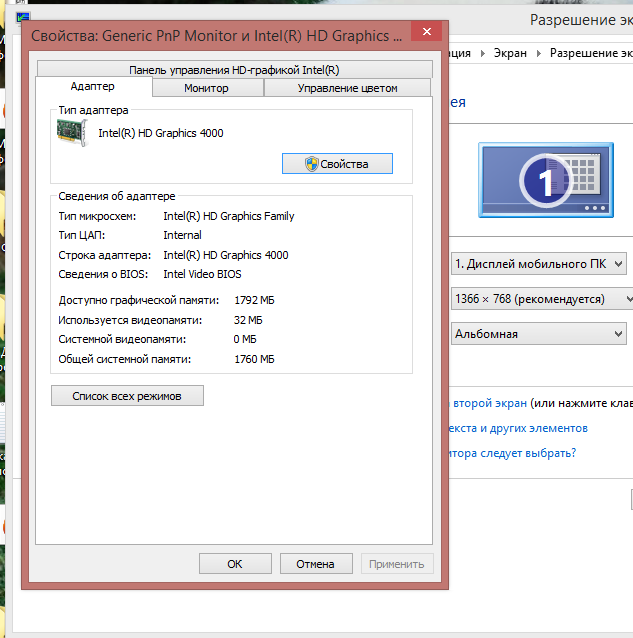Click the Intel(R) HD Graphics 4000 adapter name
Viewport: 633px width, 638px height.
point(161,133)
